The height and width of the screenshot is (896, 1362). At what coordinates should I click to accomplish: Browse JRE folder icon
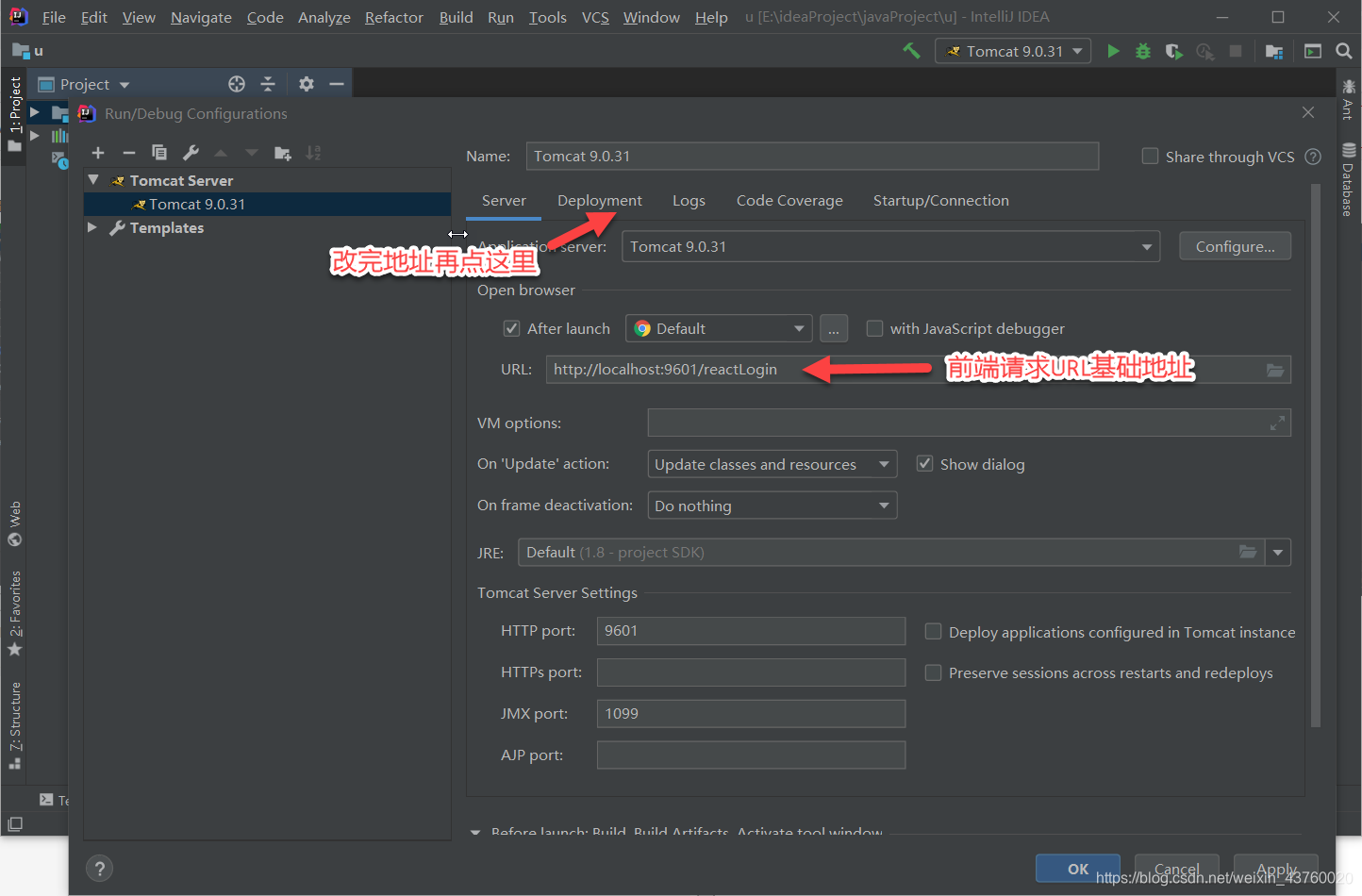click(x=1248, y=552)
